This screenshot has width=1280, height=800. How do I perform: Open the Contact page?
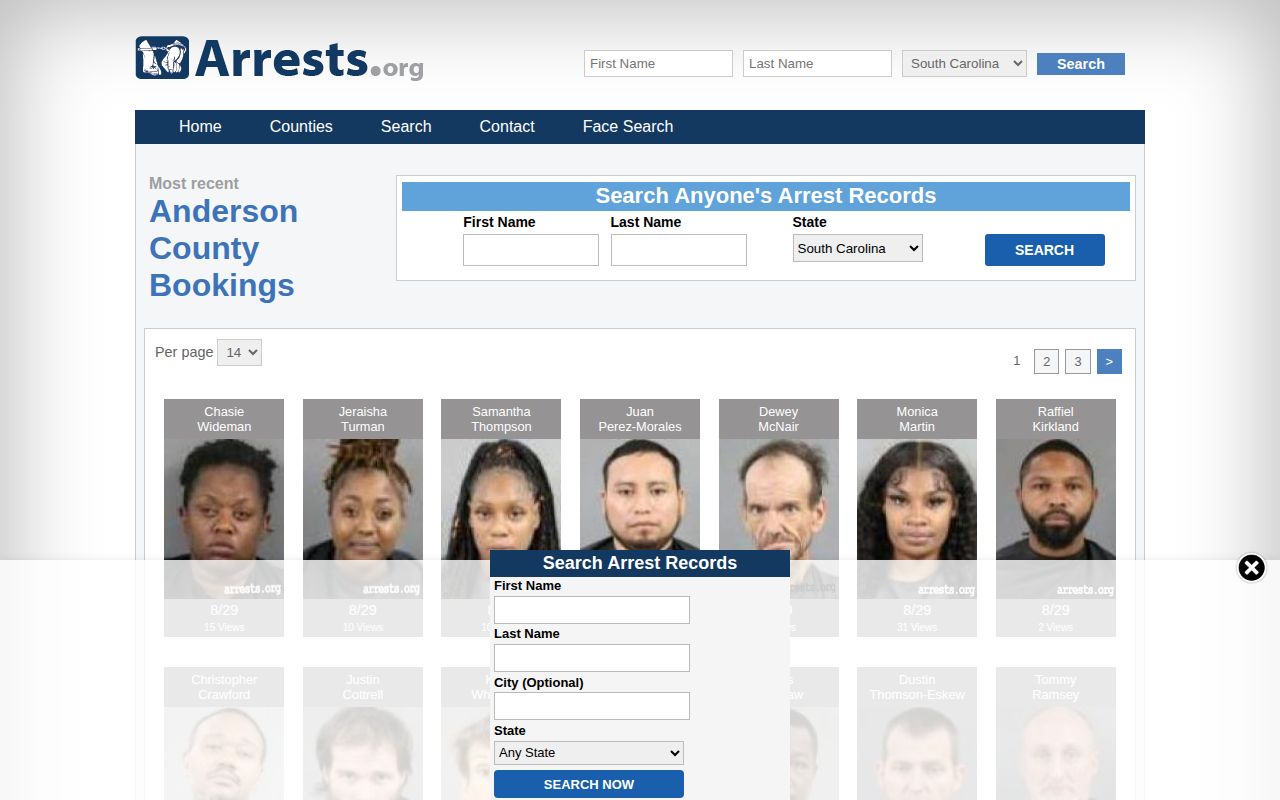pyautogui.click(x=507, y=127)
